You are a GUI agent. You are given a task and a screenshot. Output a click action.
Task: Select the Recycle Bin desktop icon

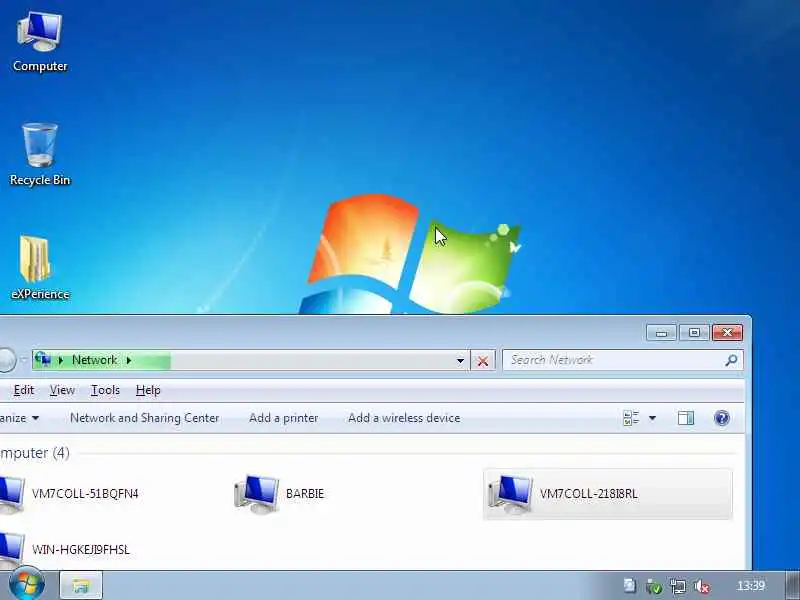[40, 155]
